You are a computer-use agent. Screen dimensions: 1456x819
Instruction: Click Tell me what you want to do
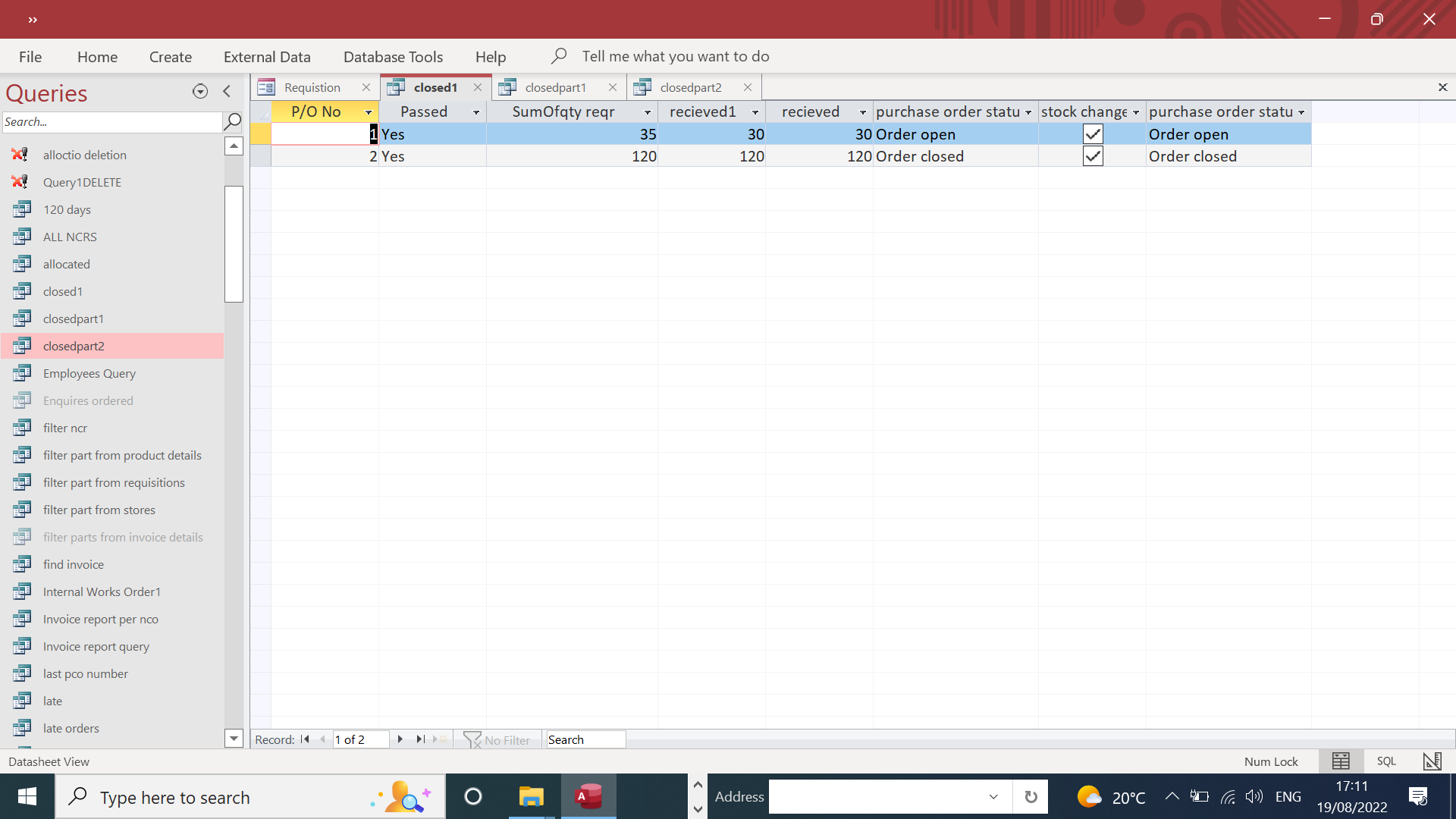pyautogui.click(x=676, y=56)
